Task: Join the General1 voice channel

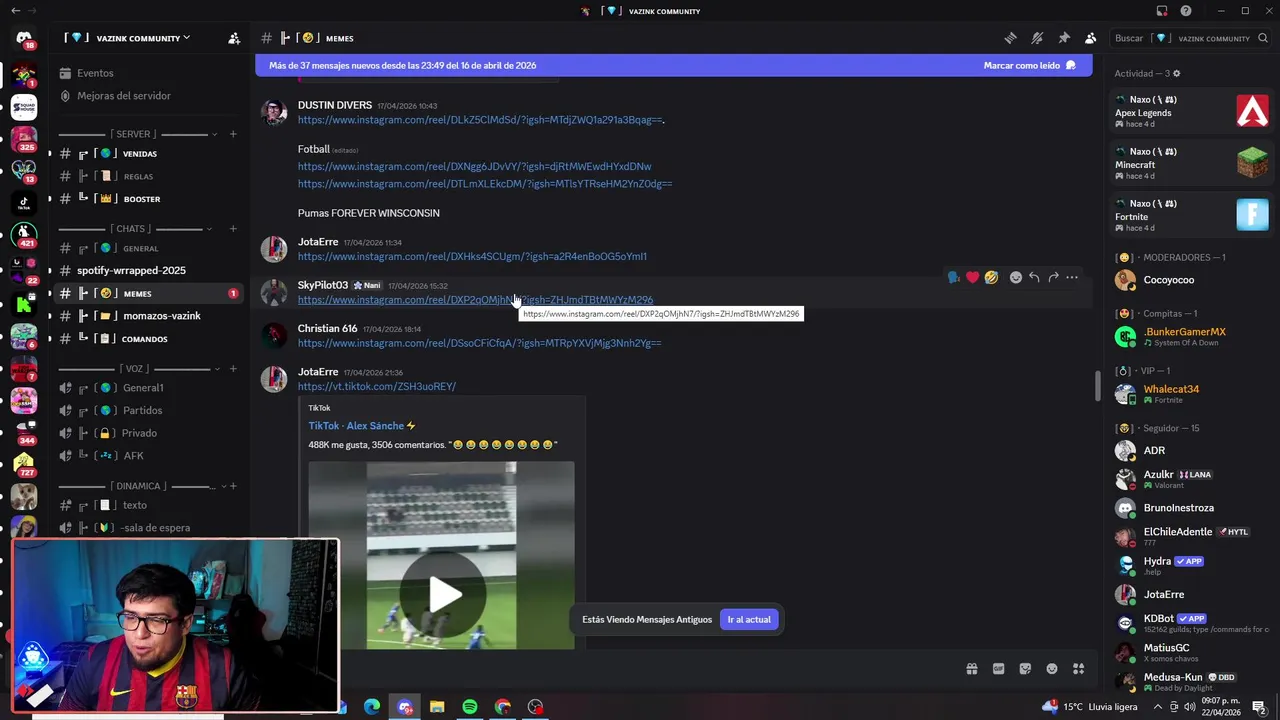Action: coord(150,388)
